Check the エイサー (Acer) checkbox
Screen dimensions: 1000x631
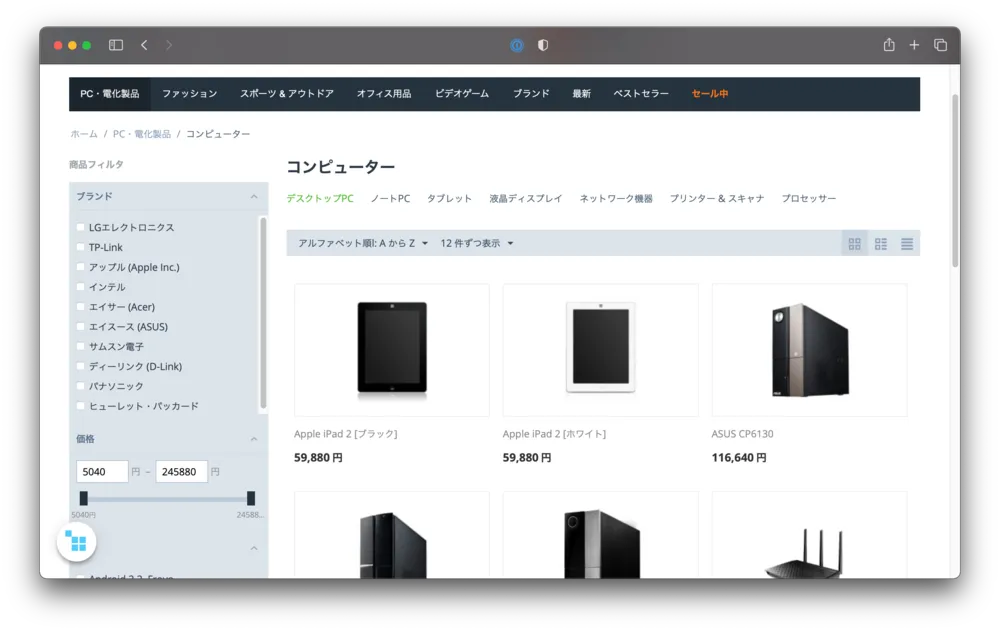tap(80, 306)
